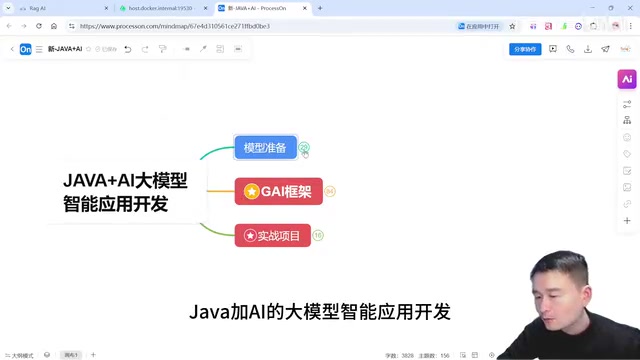Bookmark this page with the star
Screen dimensions: 640x360
click(512, 26)
